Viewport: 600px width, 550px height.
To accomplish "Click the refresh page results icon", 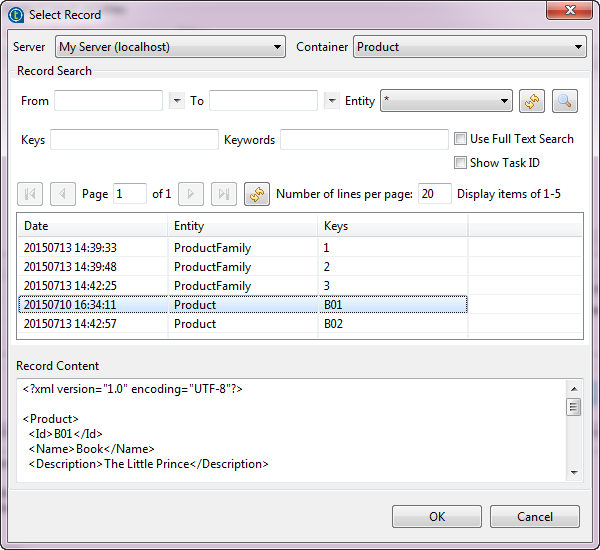I will click(257, 194).
